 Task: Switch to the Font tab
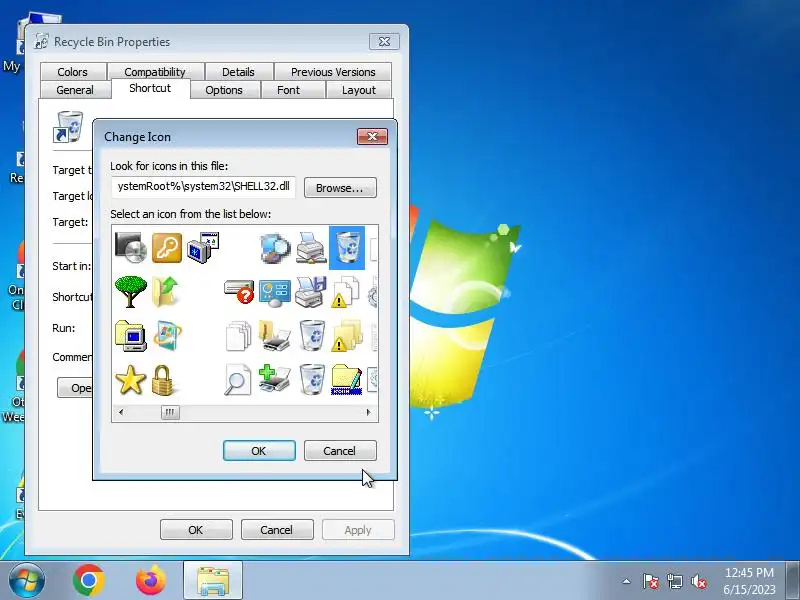pos(288,90)
